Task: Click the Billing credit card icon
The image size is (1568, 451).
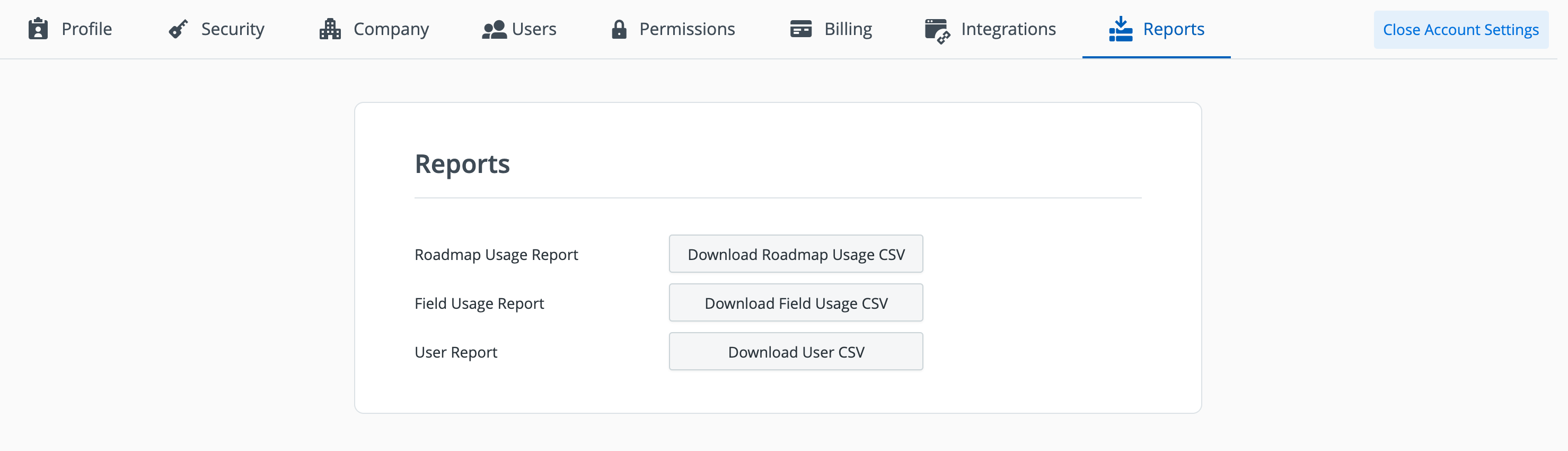Action: tap(800, 29)
